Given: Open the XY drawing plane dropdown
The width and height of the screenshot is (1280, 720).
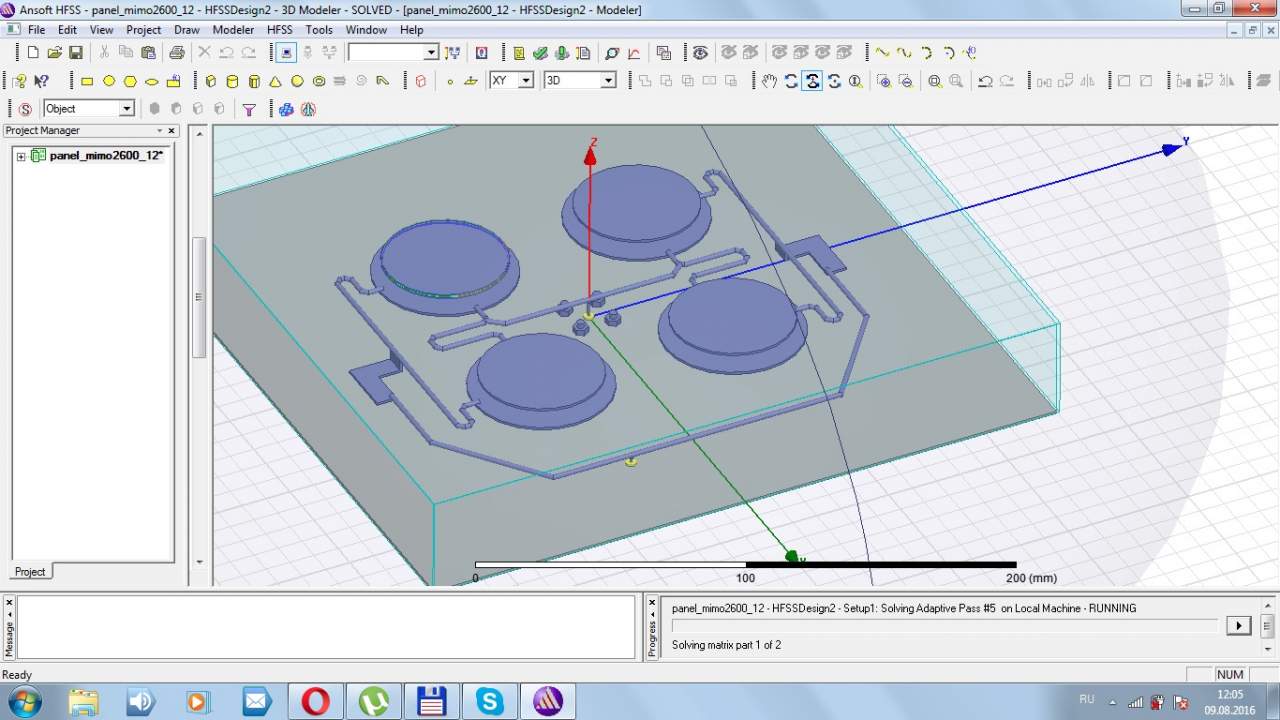Looking at the screenshot, I should [x=525, y=81].
